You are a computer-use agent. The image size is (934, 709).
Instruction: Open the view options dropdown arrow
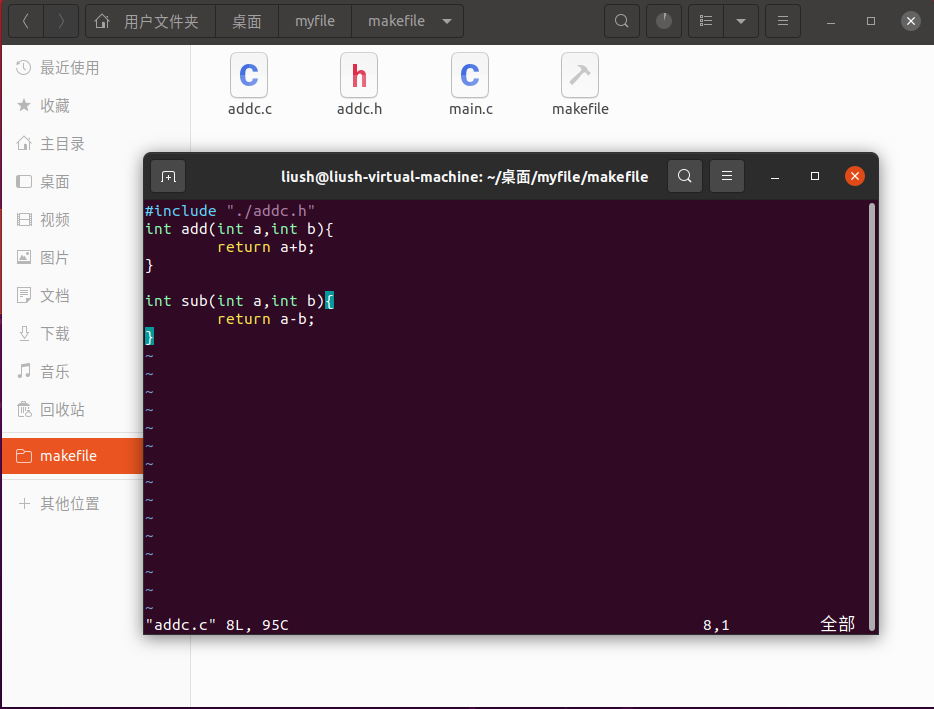(741, 20)
